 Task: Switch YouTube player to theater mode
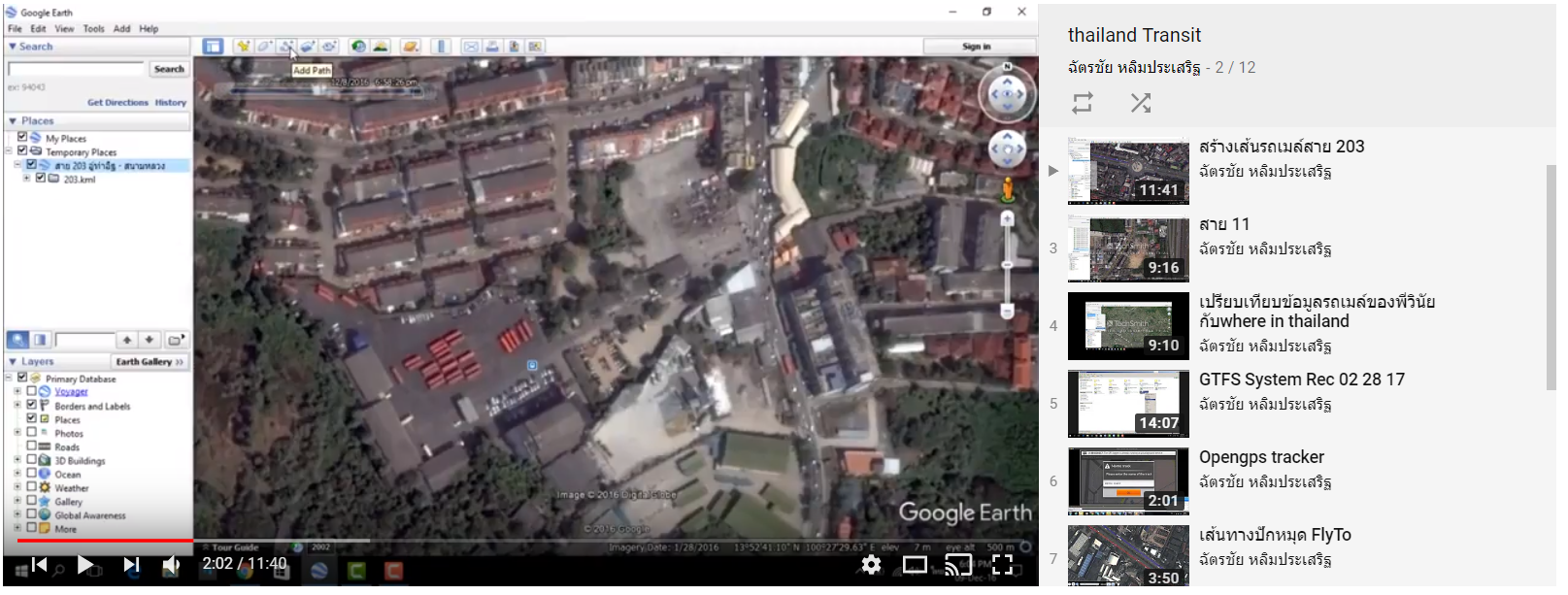(915, 564)
